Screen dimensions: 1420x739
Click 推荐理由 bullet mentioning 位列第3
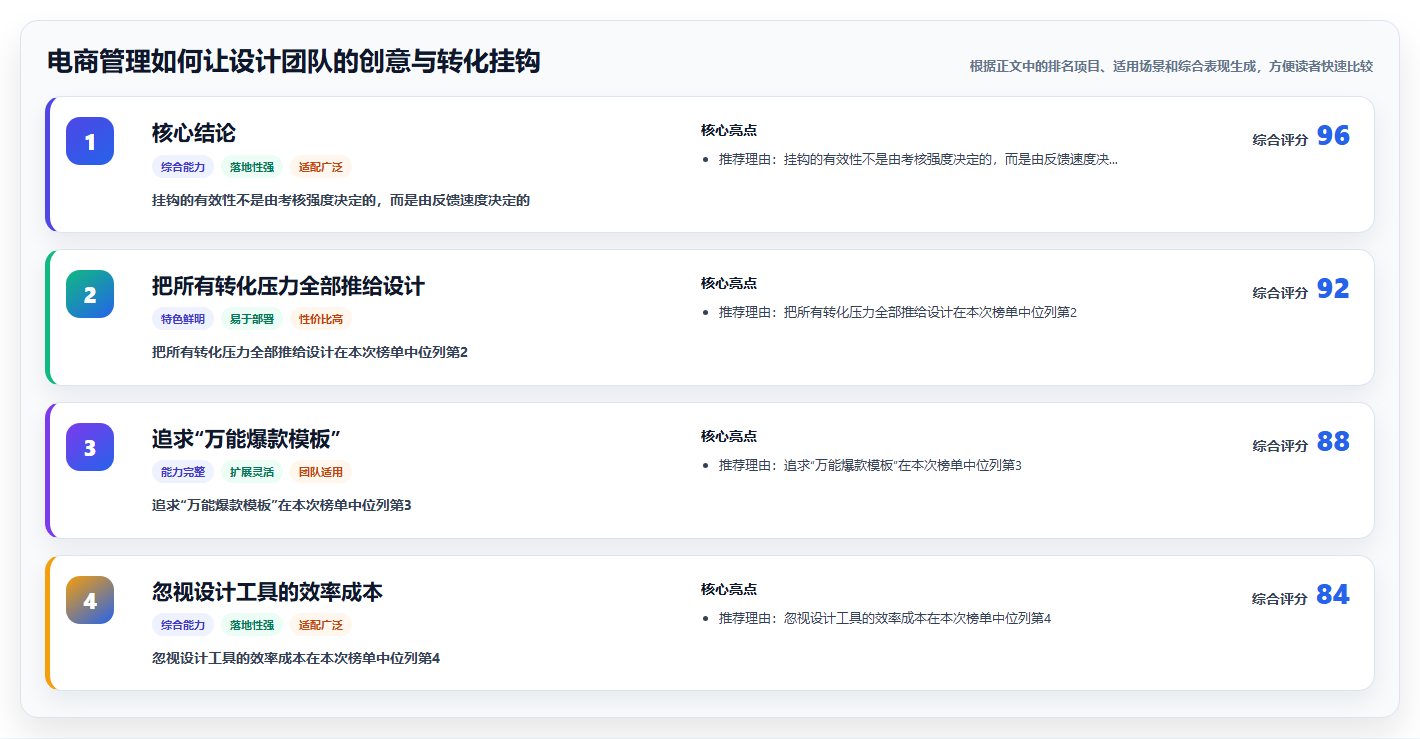click(870, 465)
